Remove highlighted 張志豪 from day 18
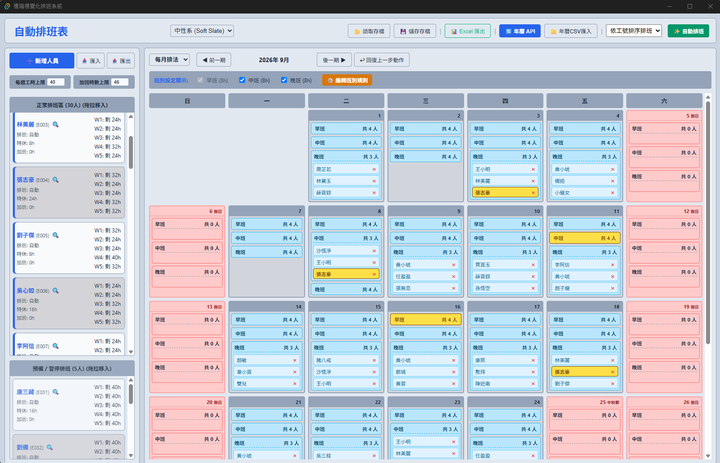Screen dimensions: 720x463 [613, 372]
